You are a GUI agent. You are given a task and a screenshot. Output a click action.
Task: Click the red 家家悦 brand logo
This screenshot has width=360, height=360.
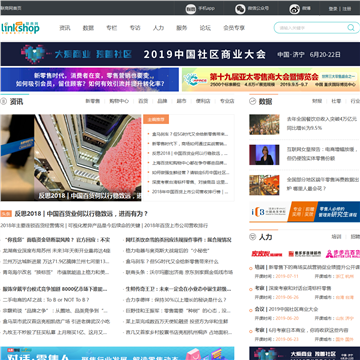click(267, 254)
